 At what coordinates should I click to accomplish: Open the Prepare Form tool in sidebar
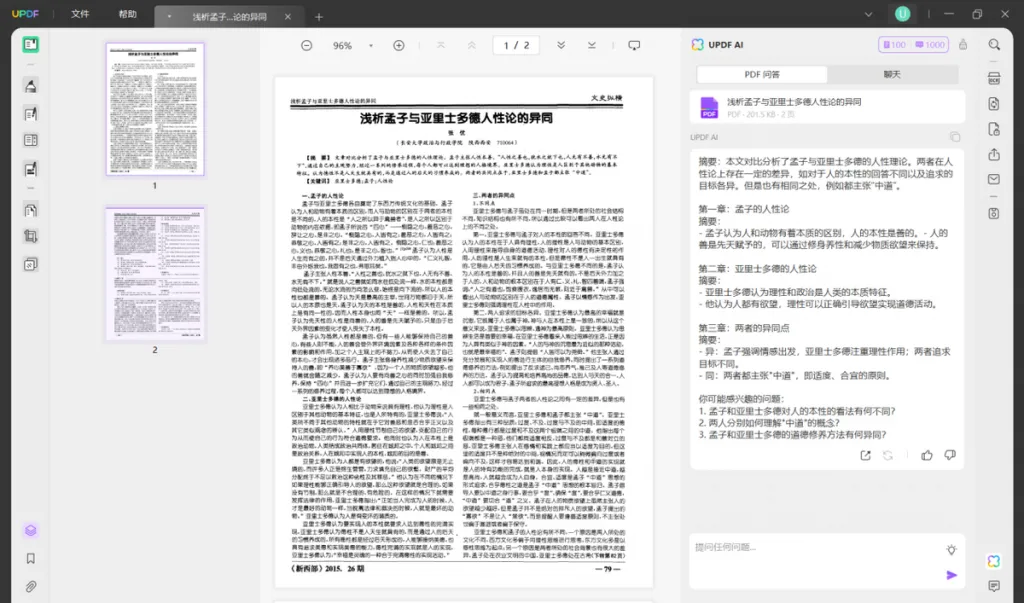[31, 140]
